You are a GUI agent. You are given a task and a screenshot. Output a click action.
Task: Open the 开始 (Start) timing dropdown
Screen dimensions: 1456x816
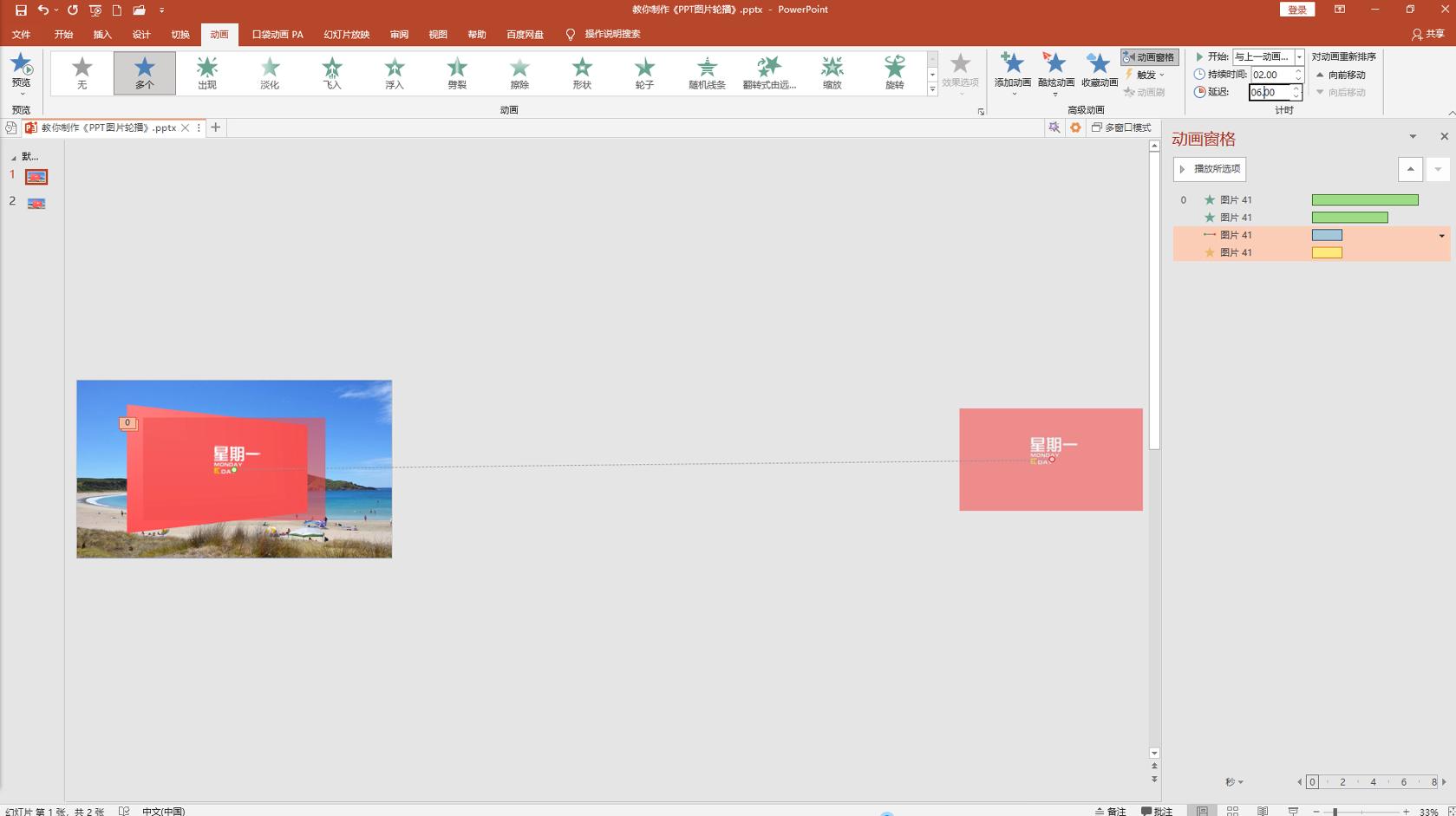1299,57
